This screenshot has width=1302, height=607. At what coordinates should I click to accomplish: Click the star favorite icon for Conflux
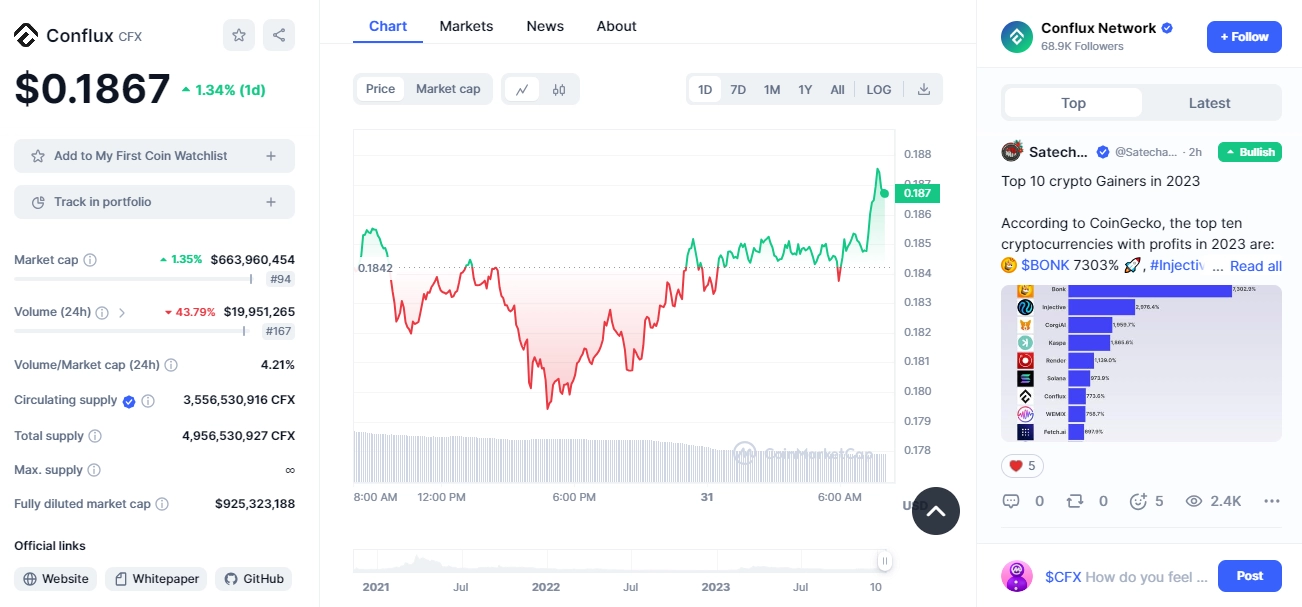tap(239, 36)
